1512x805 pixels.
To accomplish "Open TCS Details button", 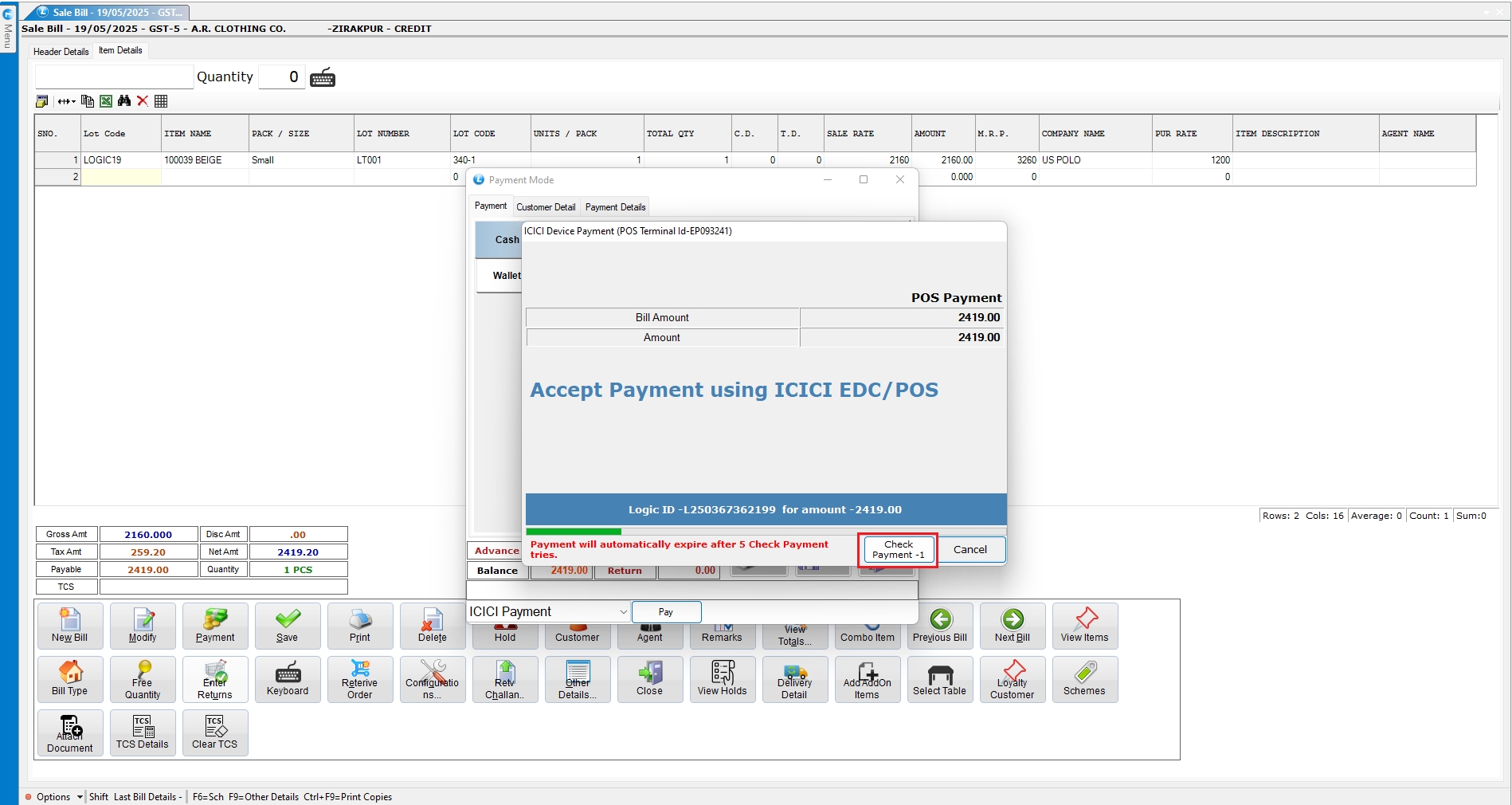I will point(142,732).
